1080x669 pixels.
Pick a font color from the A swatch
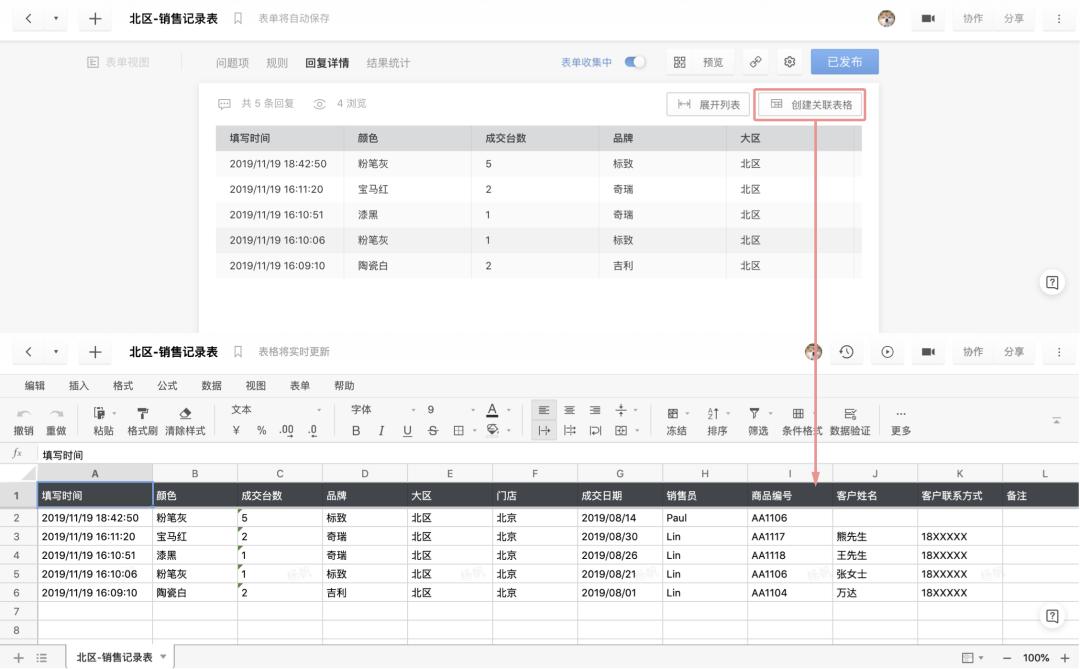[x=491, y=409]
